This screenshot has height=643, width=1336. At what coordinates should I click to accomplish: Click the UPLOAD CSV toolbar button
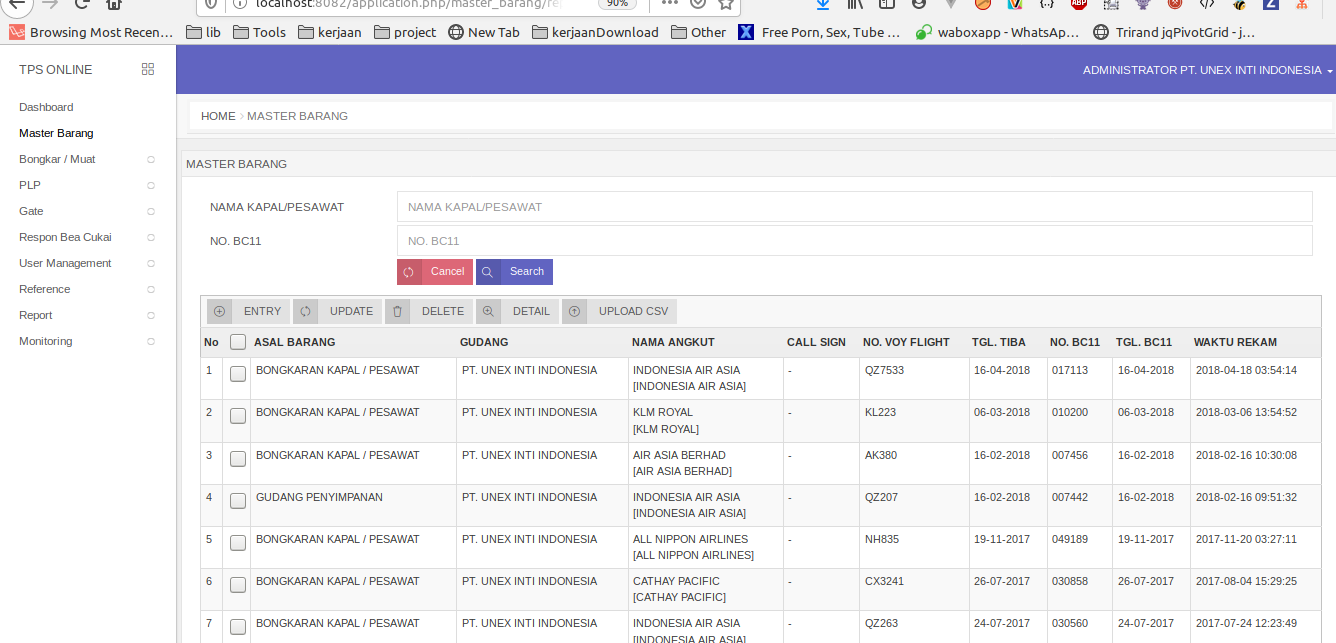click(619, 311)
